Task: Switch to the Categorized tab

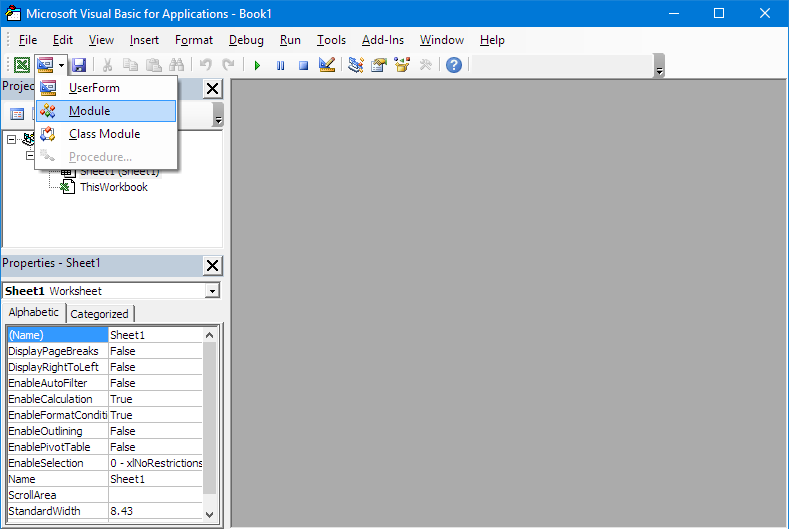Action: tap(100, 314)
